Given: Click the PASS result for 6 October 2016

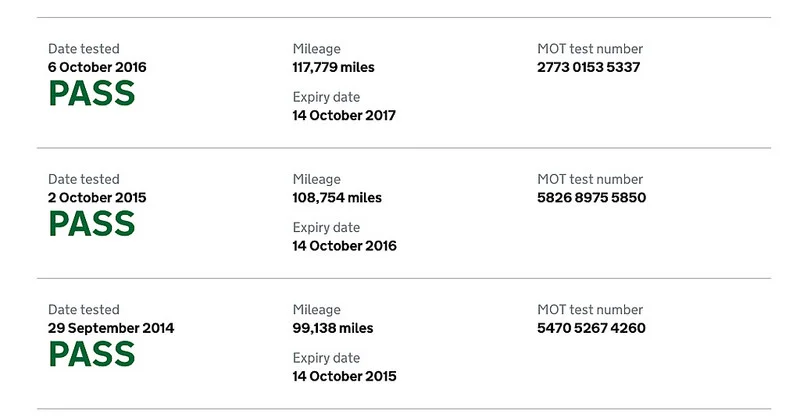Looking at the screenshot, I should 92,93.
